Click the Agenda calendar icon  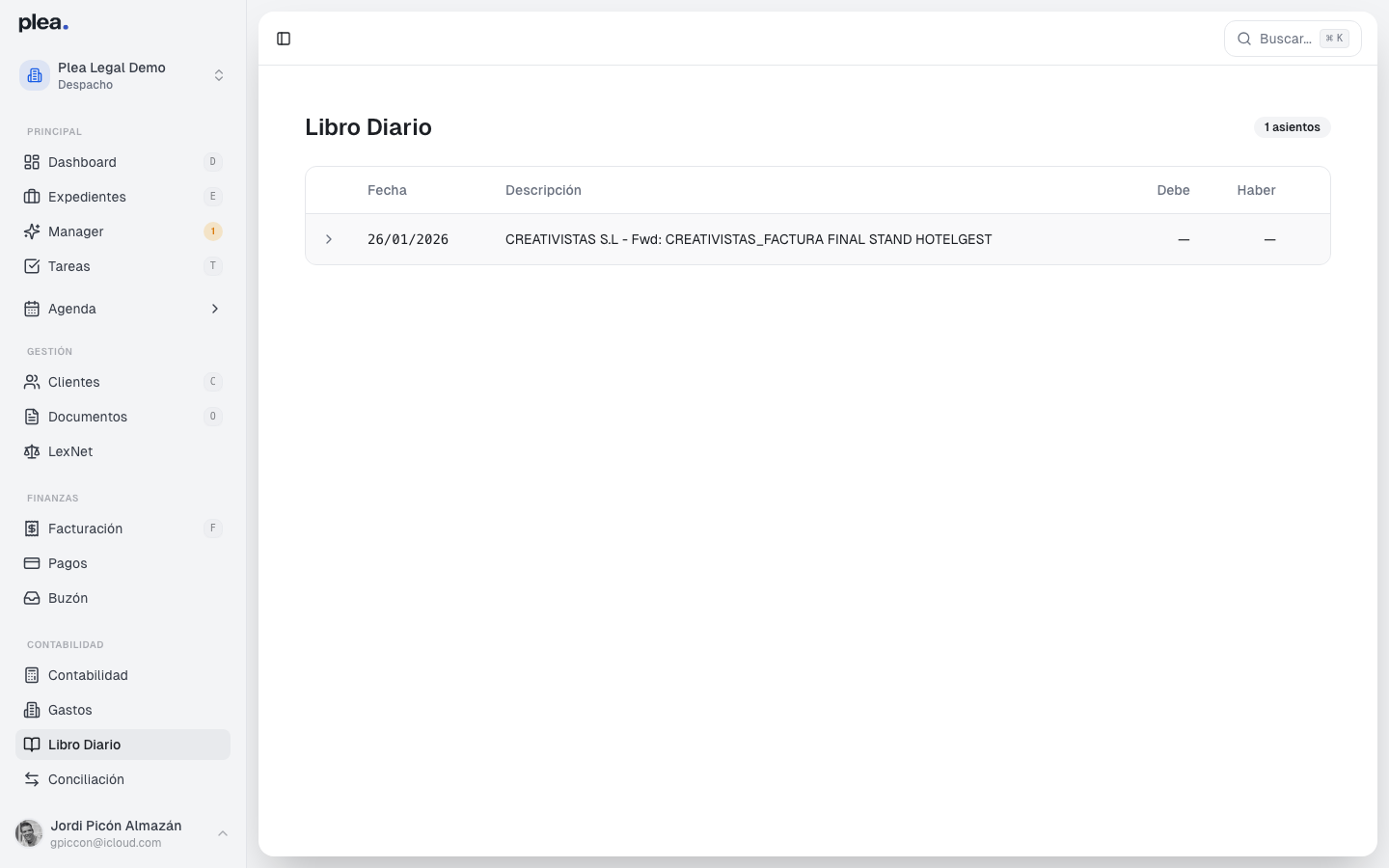click(32, 309)
